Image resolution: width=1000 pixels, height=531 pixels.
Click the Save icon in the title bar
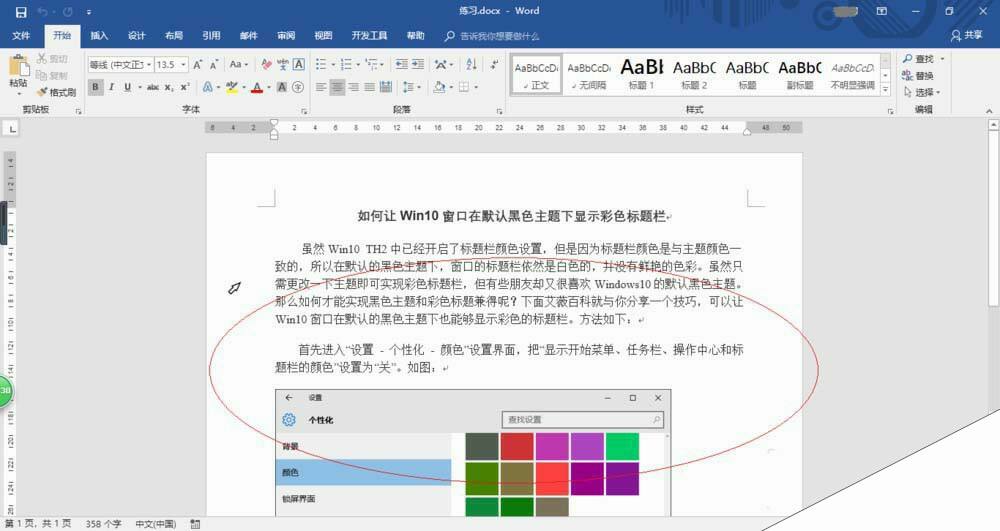(20, 11)
